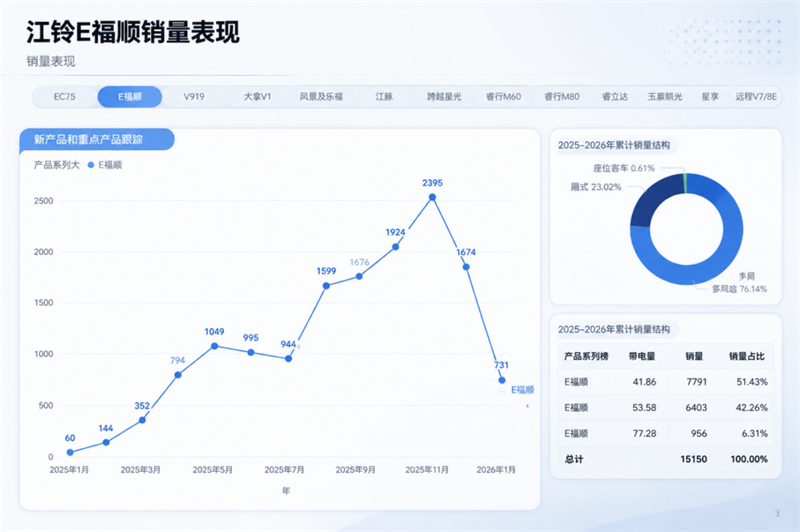Open the 风景及乐福 tab
This screenshot has height=532, width=800.
point(321,97)
